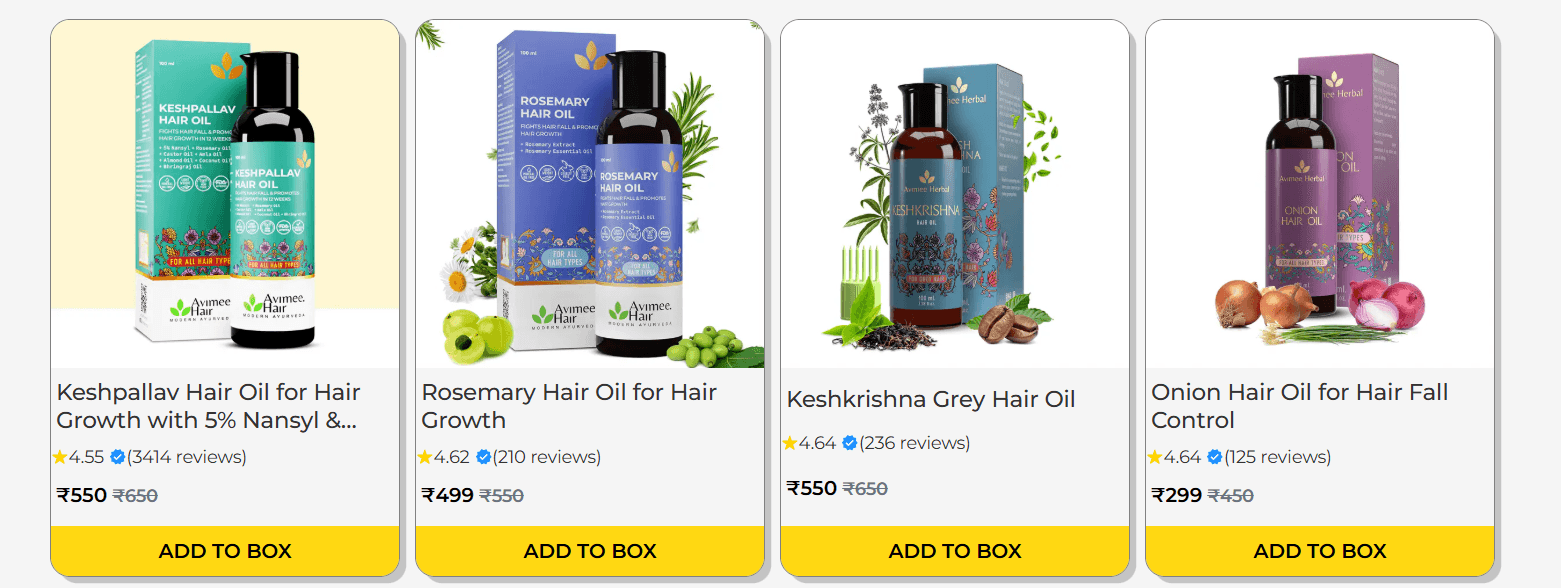1561x588 pixels.
Task: Open Rosemary Hair Oil product image
Action: point(590,194)
